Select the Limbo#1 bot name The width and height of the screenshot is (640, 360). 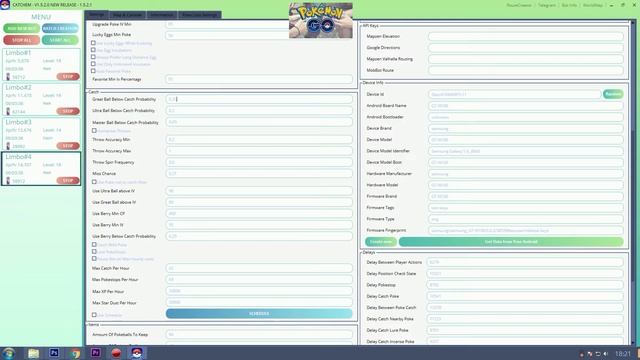click(x=18, y=53)
